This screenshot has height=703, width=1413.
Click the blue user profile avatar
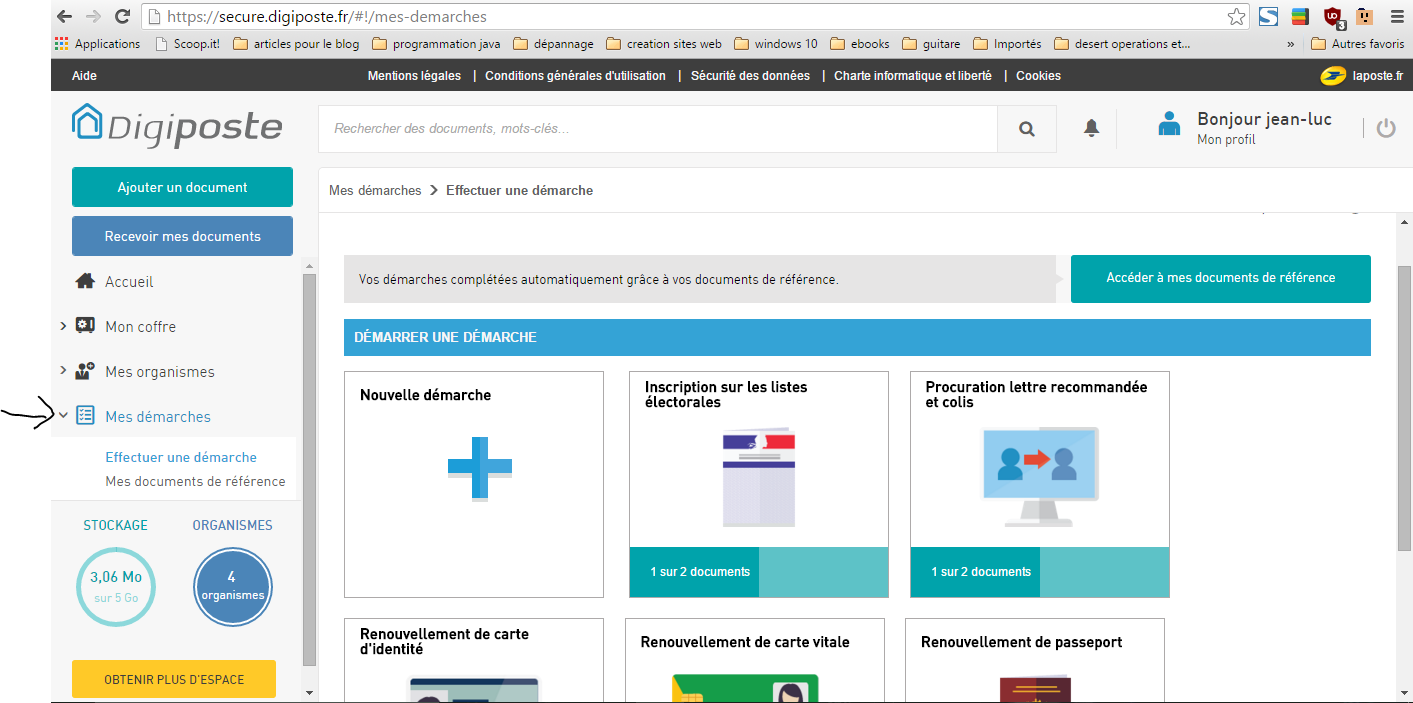coord(1169,124)
